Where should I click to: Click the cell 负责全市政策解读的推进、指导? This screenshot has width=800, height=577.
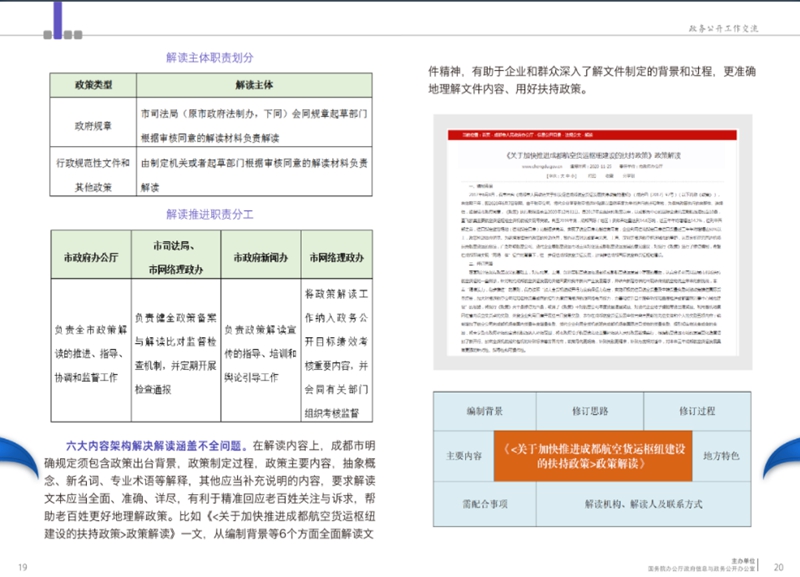coord(91,350)
